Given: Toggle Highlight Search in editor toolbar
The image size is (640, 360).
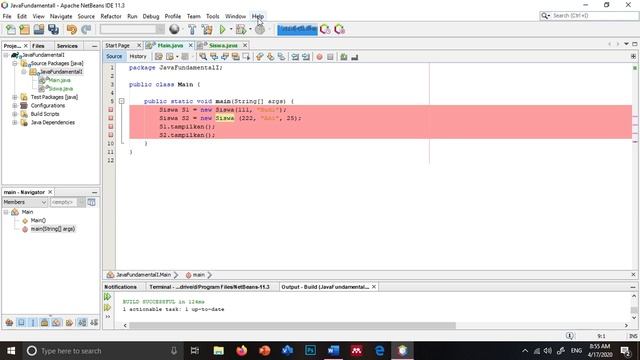Looking at the screenshot, I should (x=236, y=57).
